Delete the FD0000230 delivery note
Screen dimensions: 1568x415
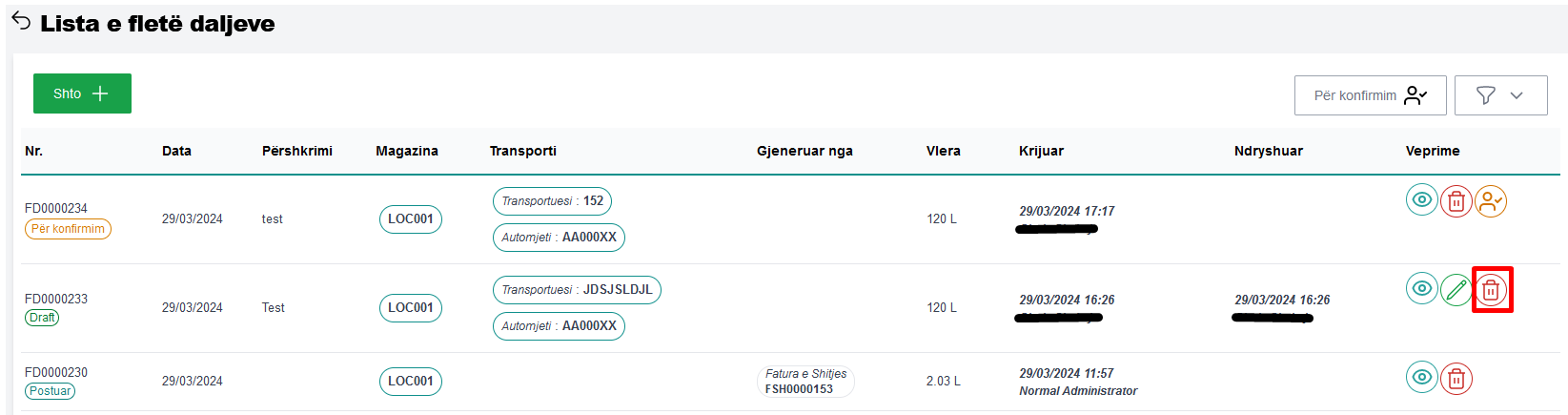(x=1456, y=379)
